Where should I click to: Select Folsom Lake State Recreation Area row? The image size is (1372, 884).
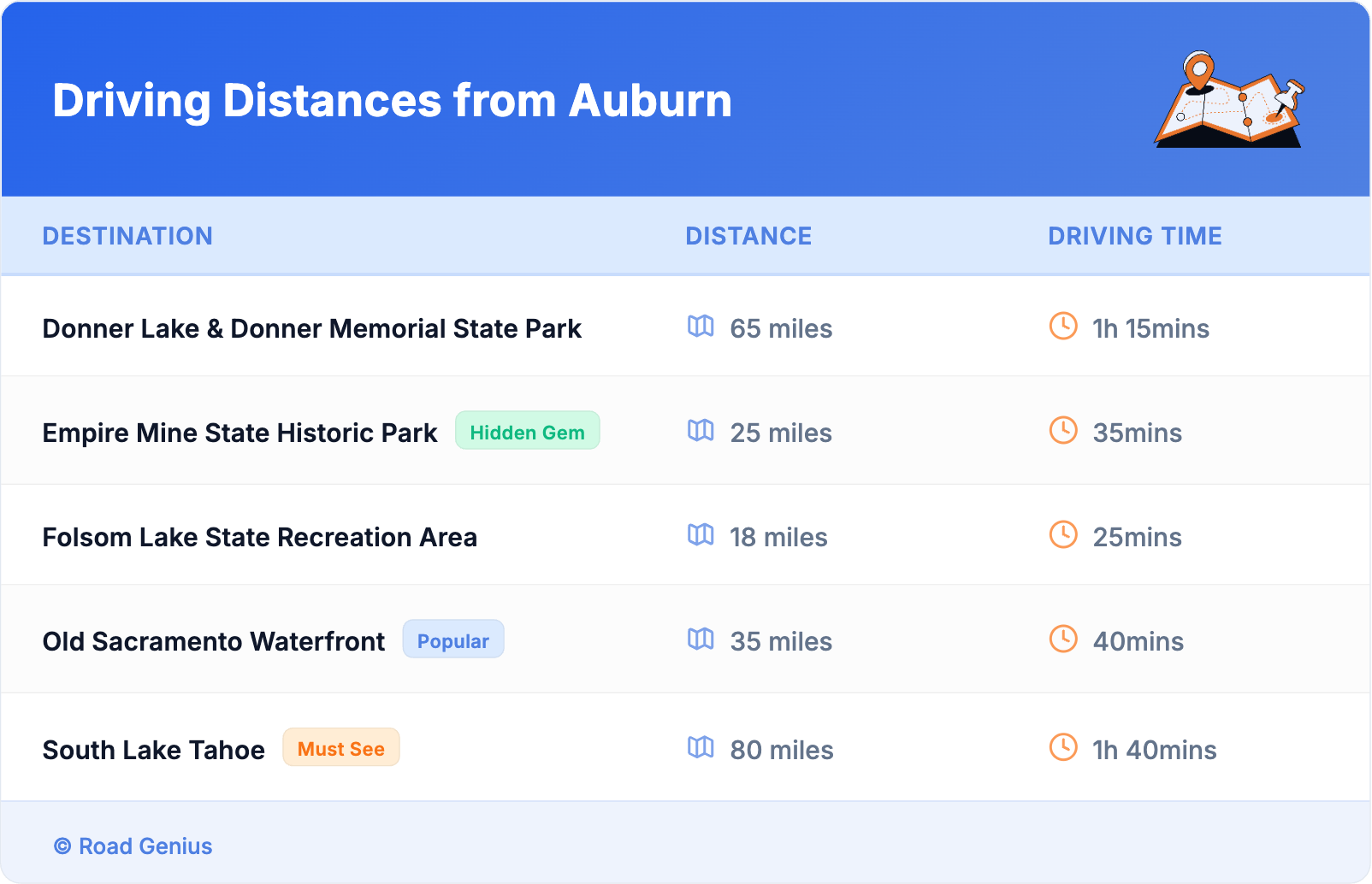259,538
